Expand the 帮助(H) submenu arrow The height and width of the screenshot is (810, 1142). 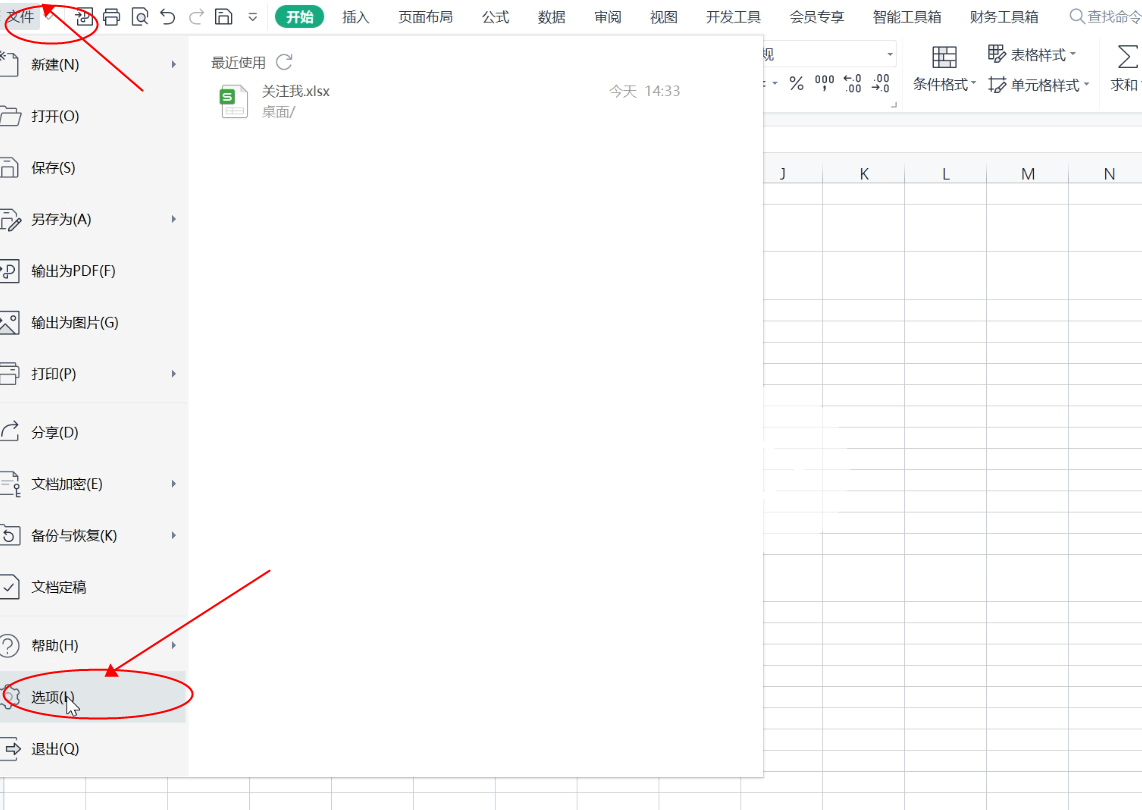[x=173, y=645]
